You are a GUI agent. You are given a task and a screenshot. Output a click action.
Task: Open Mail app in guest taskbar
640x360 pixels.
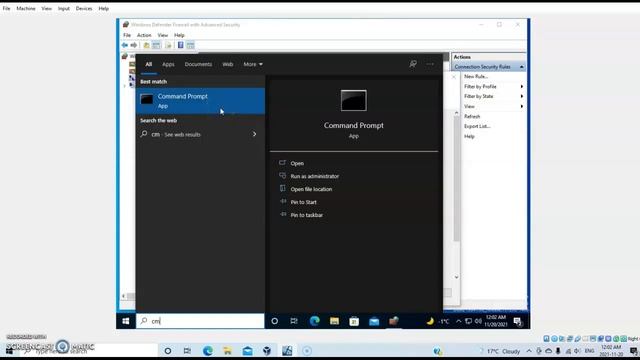374,321
